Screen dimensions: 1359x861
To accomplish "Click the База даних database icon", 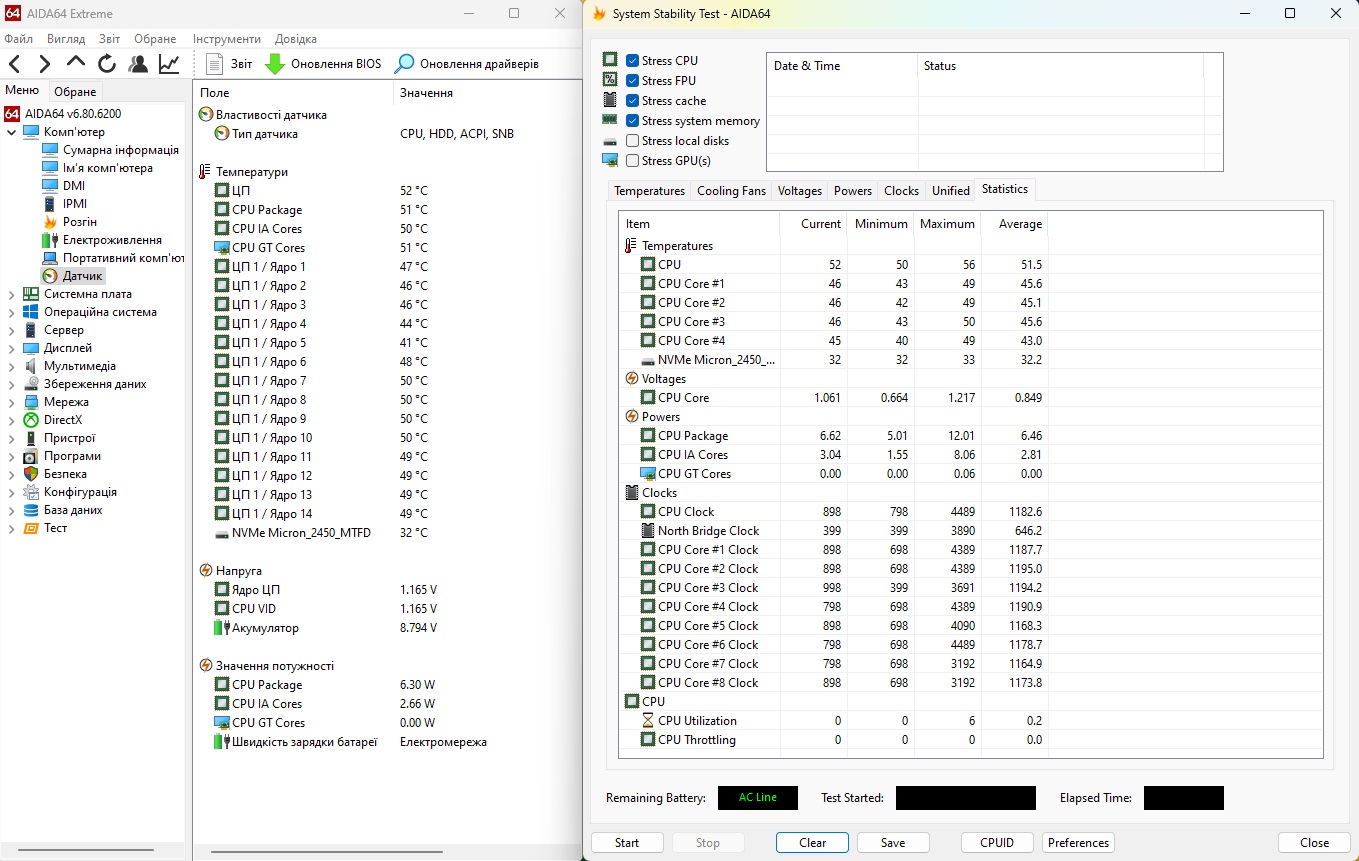I will point(31,510).
